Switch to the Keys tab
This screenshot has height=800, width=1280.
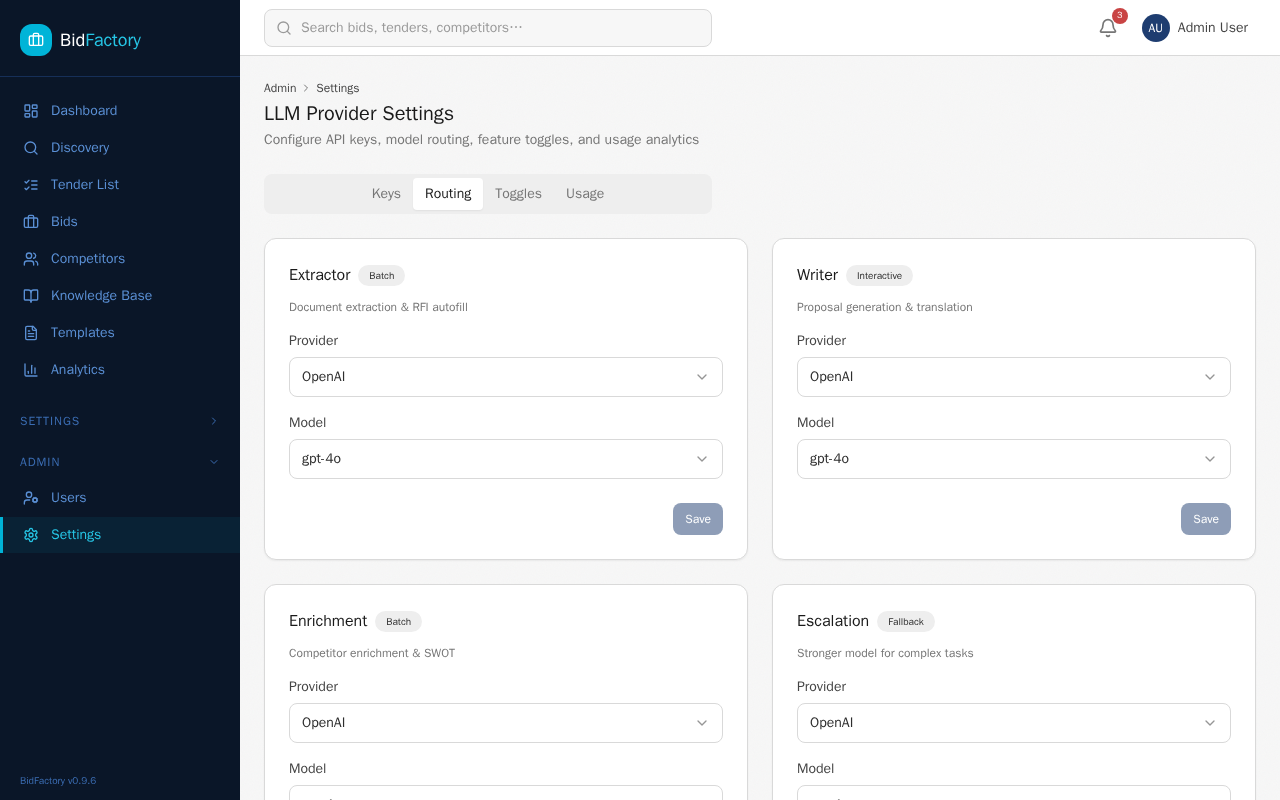386,194
